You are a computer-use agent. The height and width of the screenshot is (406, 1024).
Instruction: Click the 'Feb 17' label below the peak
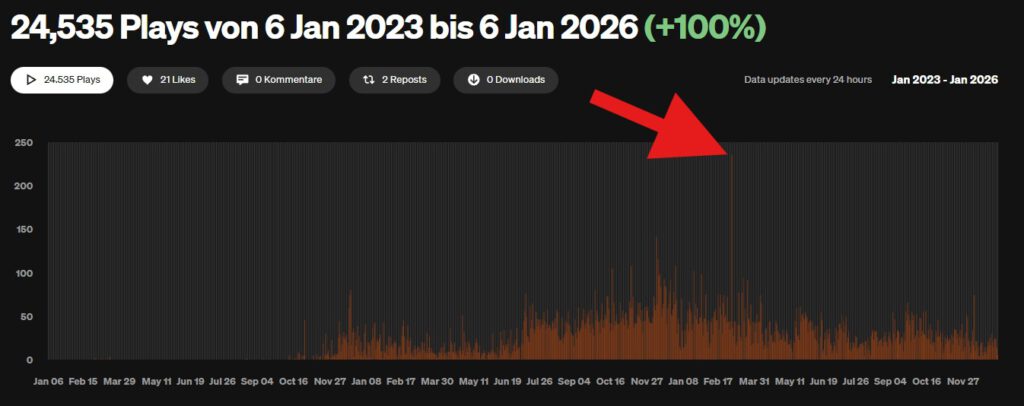coord(718,381)
